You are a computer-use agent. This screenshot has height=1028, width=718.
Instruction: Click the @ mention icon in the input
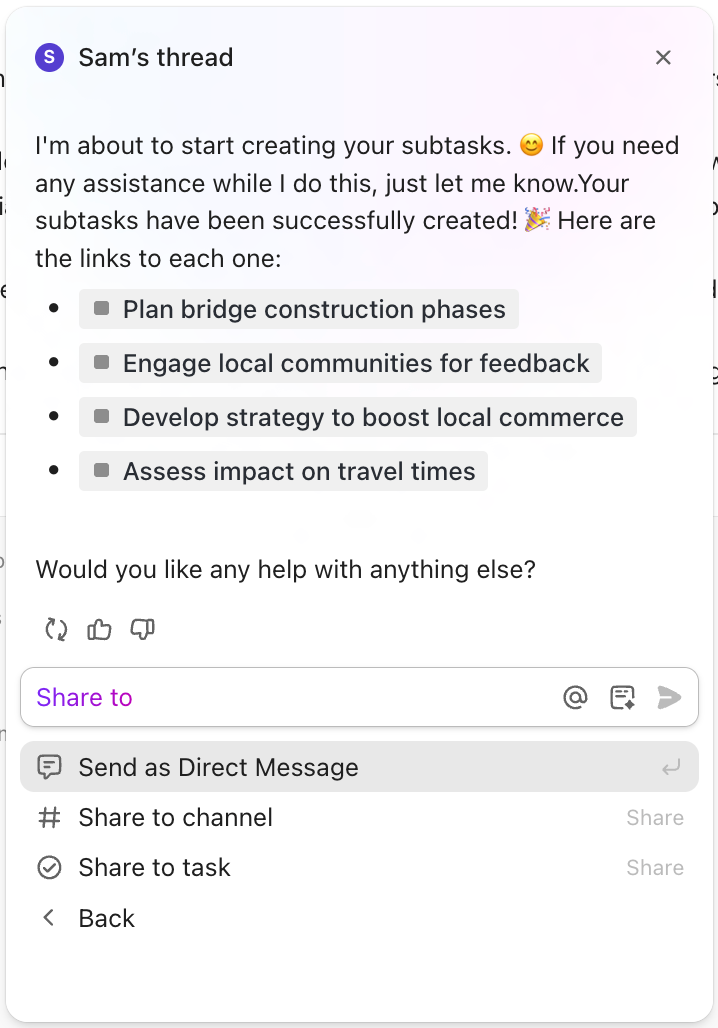pos(575,697)
